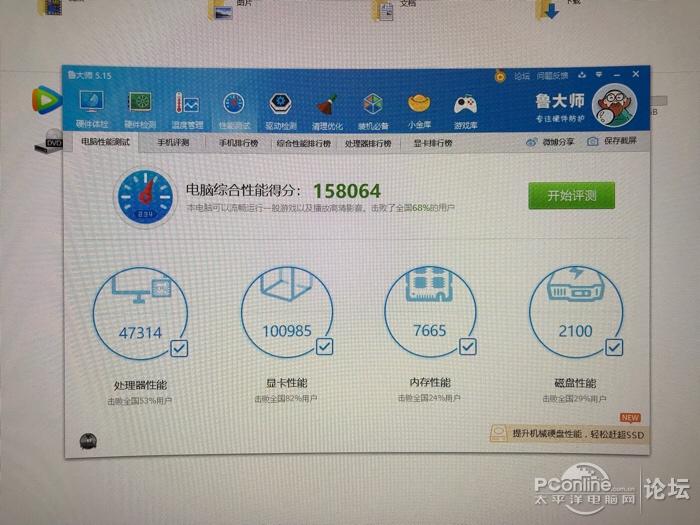This screenshot has width=700, height=525.
Task: Switch to 显卡排行榜 tab
Action: tap(433, 143)
